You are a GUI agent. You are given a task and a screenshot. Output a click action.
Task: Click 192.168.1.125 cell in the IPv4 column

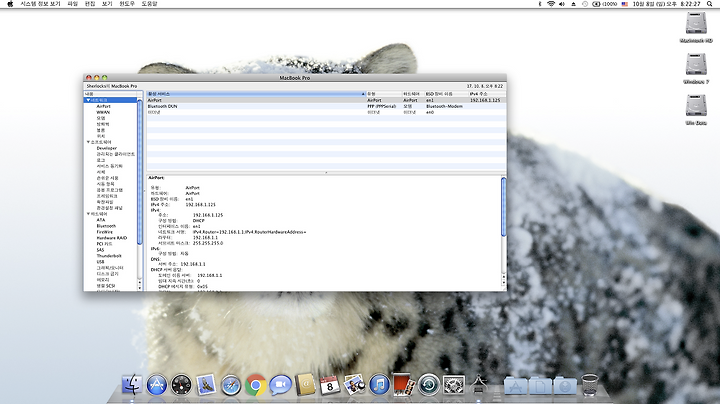tap(485, 100)
